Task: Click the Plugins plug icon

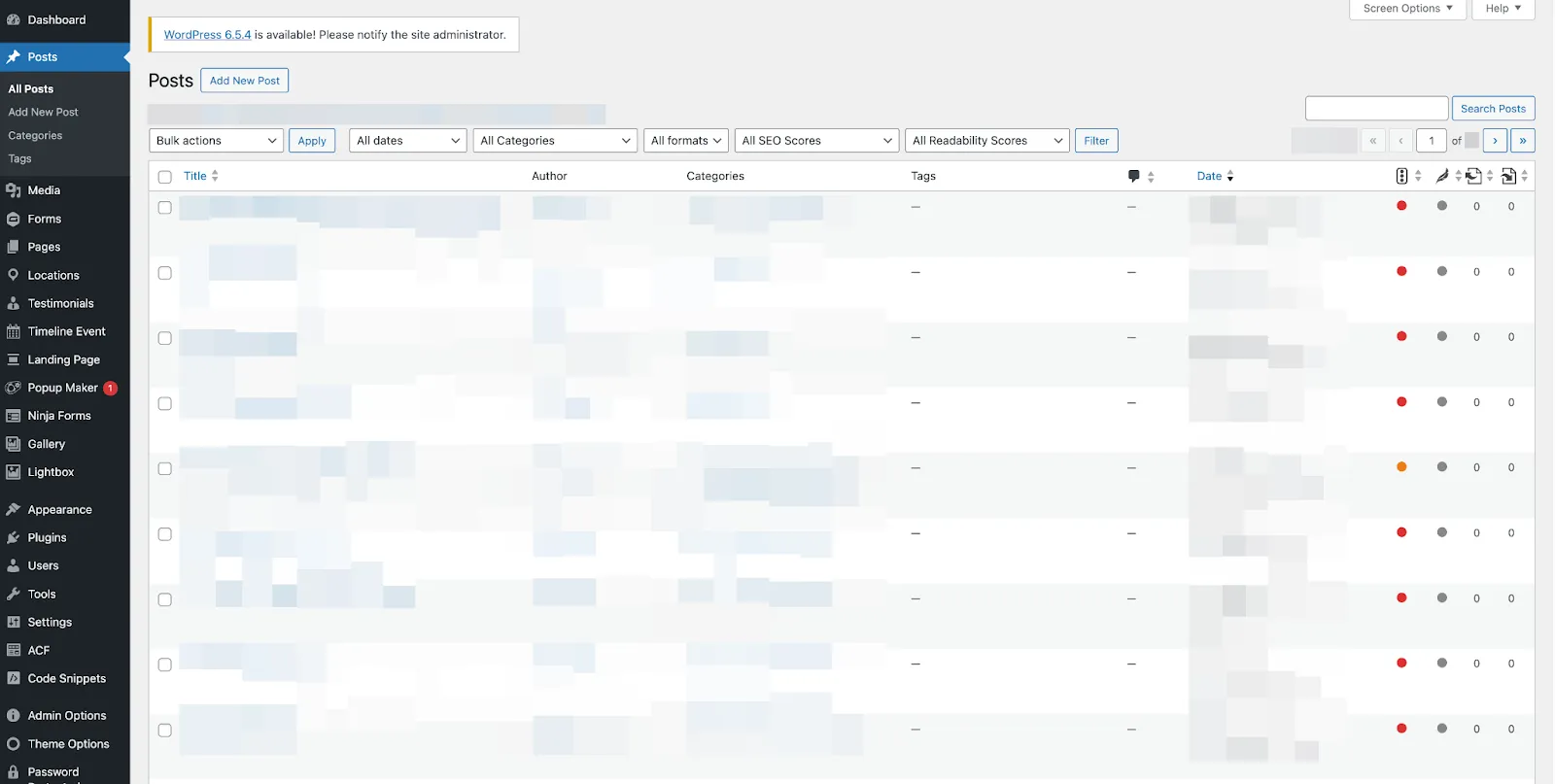Action: click(x=14, y=537)
